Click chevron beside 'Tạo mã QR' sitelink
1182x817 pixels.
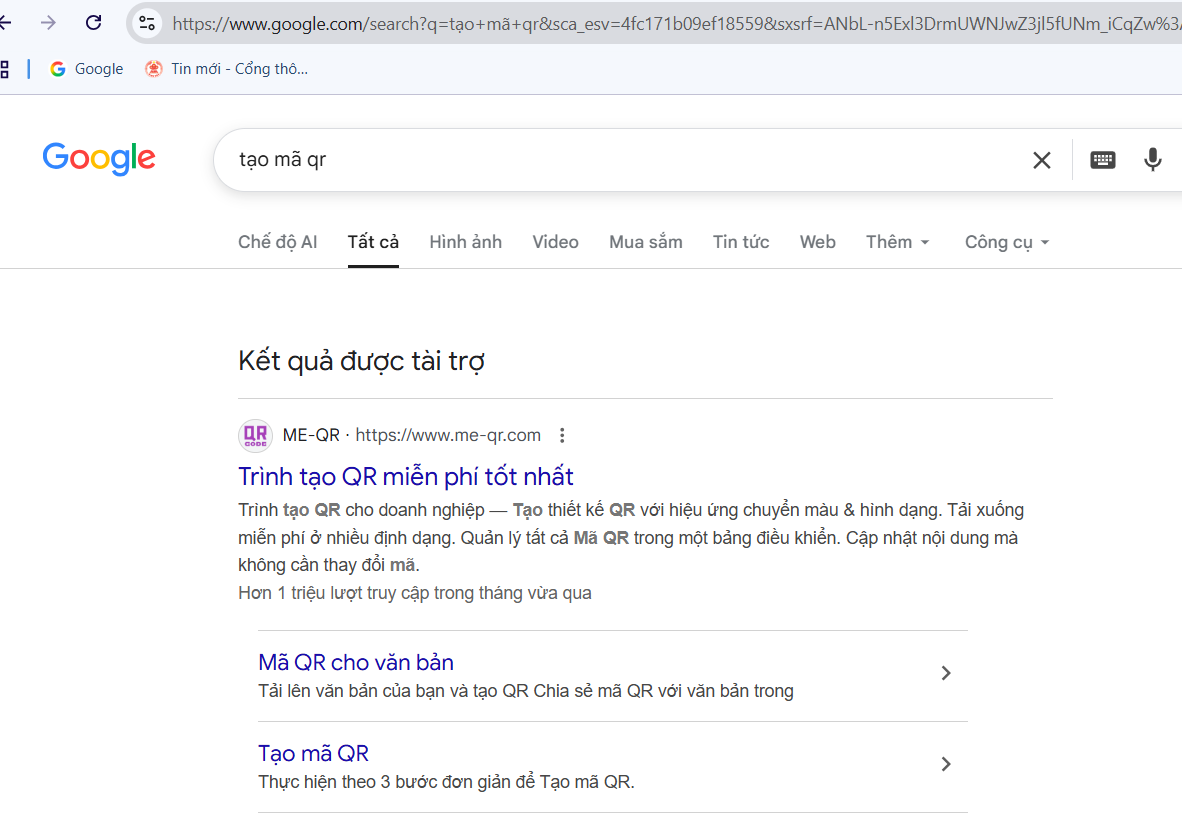[x=946, y=764]
